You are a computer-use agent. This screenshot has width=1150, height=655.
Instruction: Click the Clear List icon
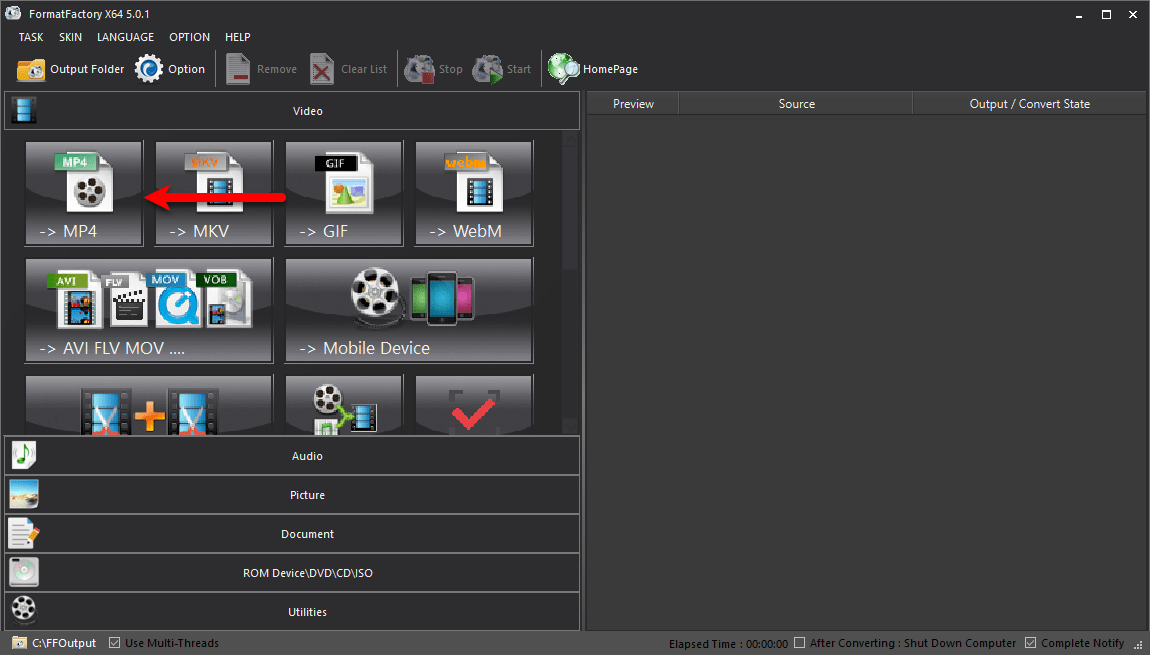[x=322, y=69]
